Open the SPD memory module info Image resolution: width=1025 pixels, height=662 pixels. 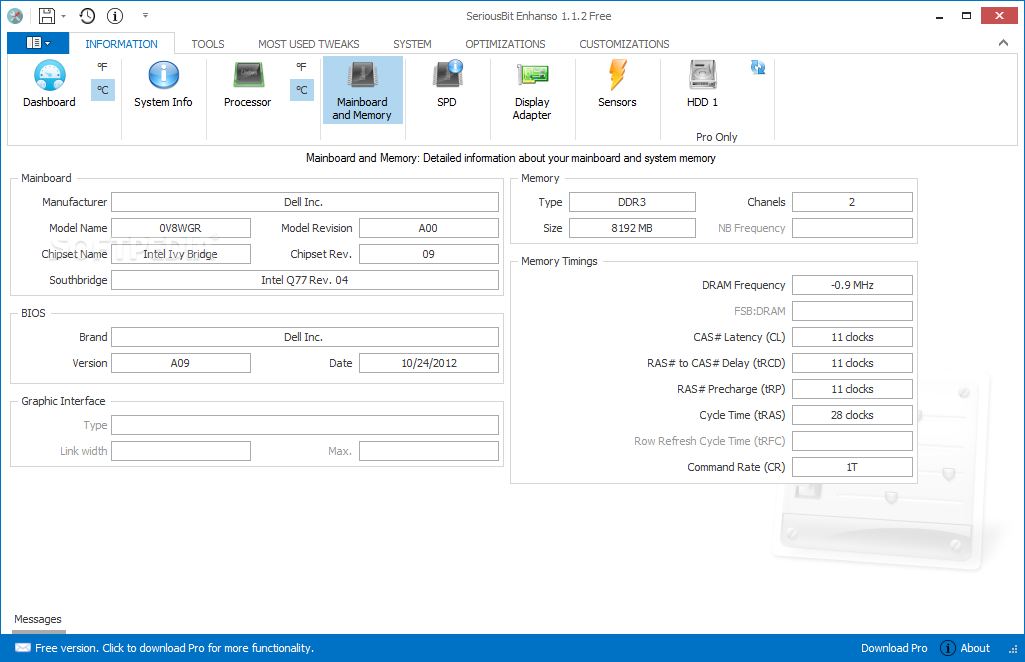pyautogui.click(x=447, y=84)
